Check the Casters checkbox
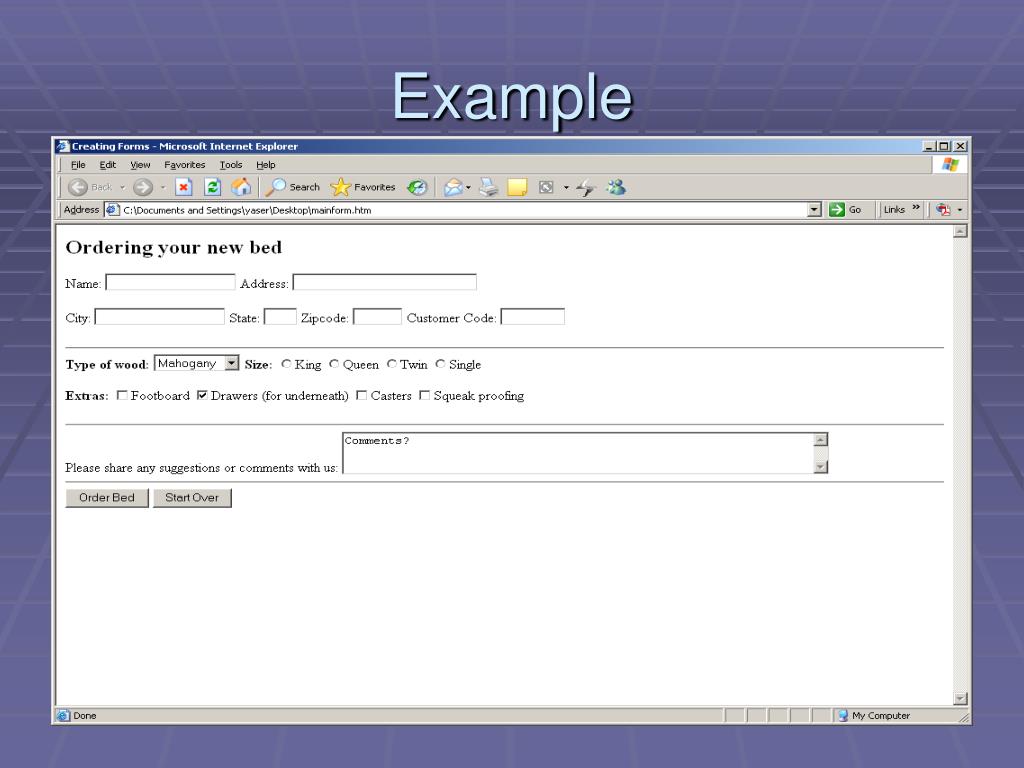Viewport: 1024px width, 768px height. click(361, 395)
